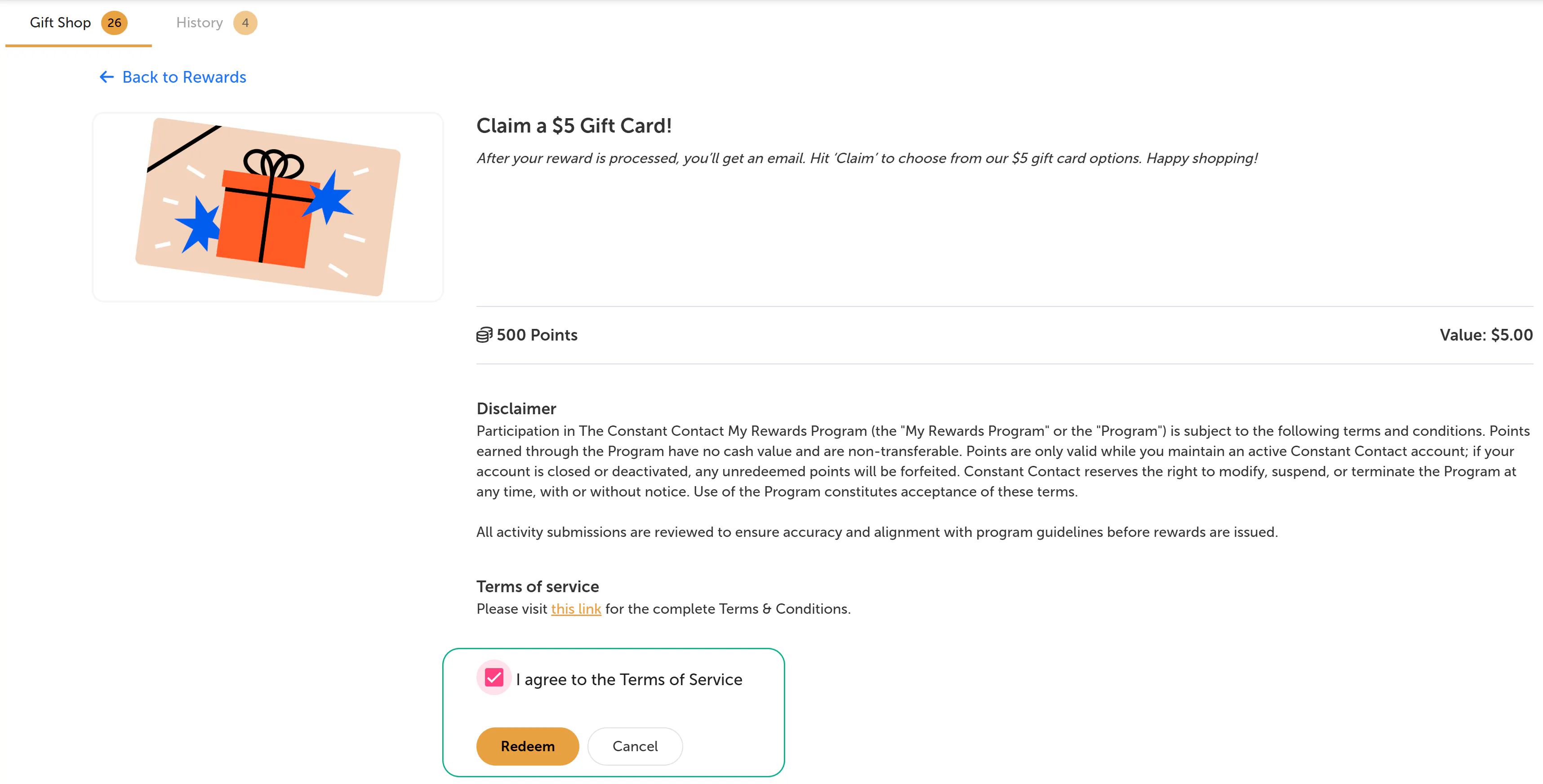The width and height of the screenshot is (1543, 784).
Task: Click the activity submissions review sentence
Action: (877, 532)
